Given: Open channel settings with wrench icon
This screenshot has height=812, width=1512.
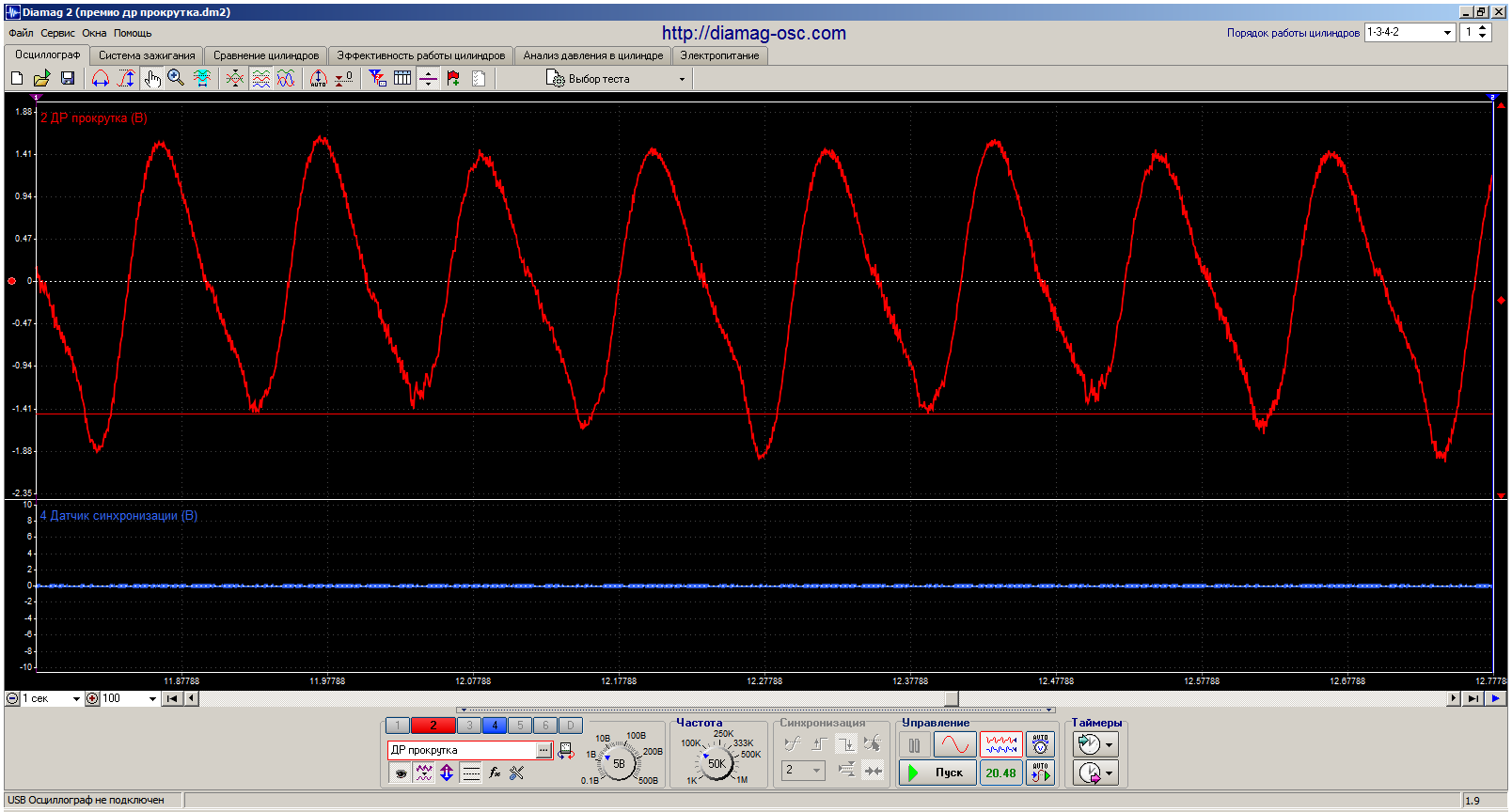Looking at the screenshot, I should pyautogui.click(x=516, y=773).
